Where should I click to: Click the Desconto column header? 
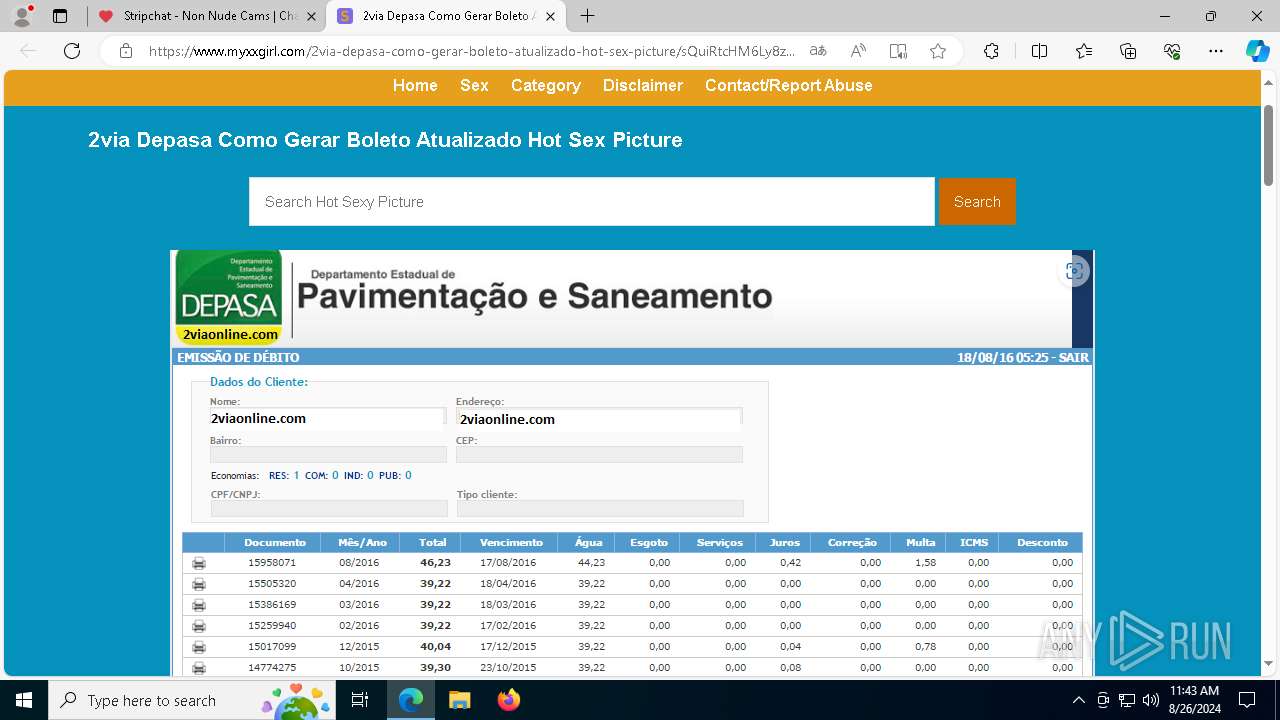(x=1042, y=542)
